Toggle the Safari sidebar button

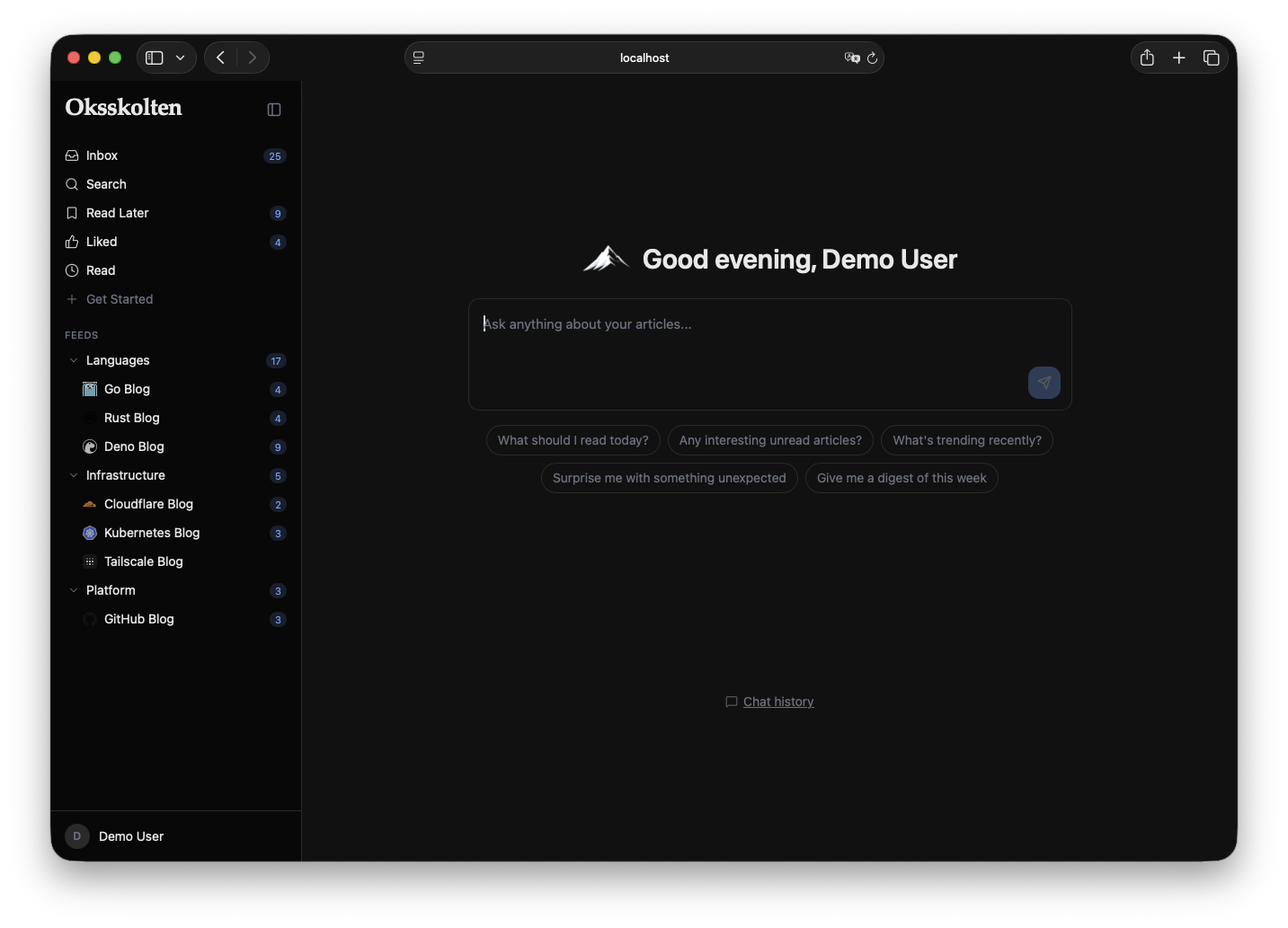tap(155, 57)
